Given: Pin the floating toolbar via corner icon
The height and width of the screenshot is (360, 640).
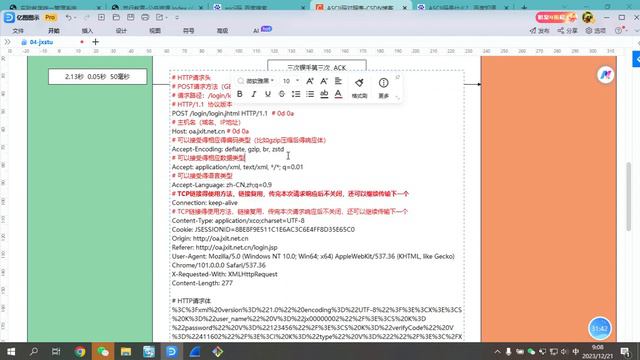Looking at the screenshot, I should pyautogui.click(x=397, y=77).
